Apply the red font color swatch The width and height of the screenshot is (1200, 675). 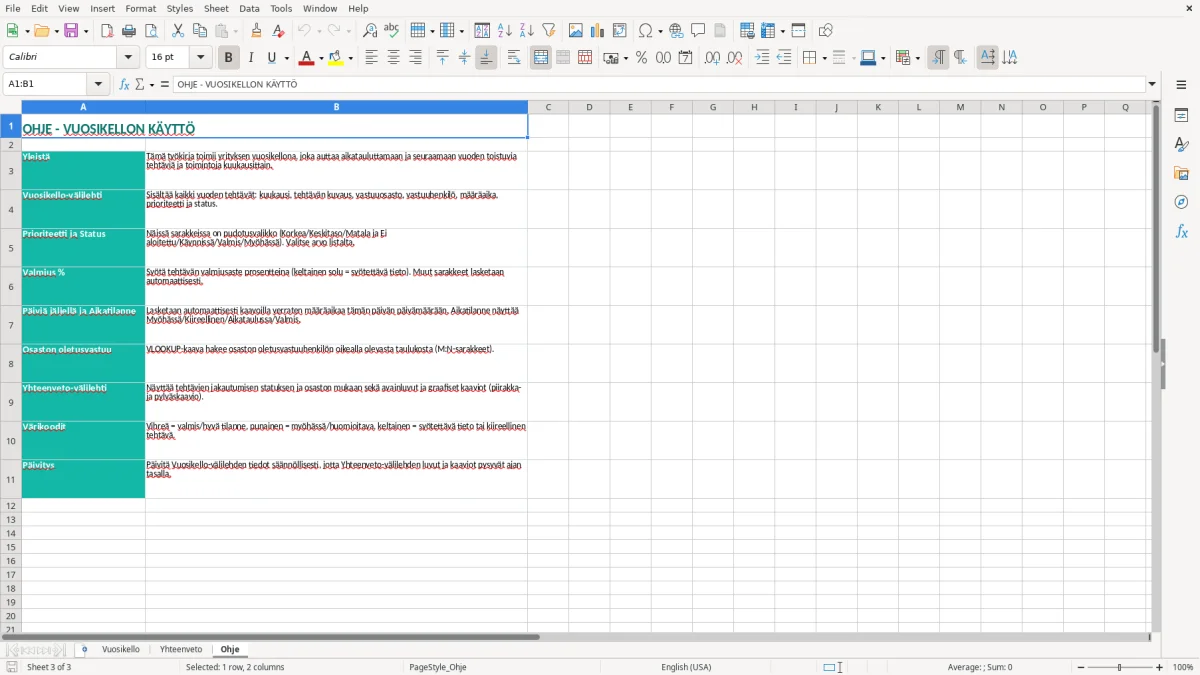pos(305,58)
